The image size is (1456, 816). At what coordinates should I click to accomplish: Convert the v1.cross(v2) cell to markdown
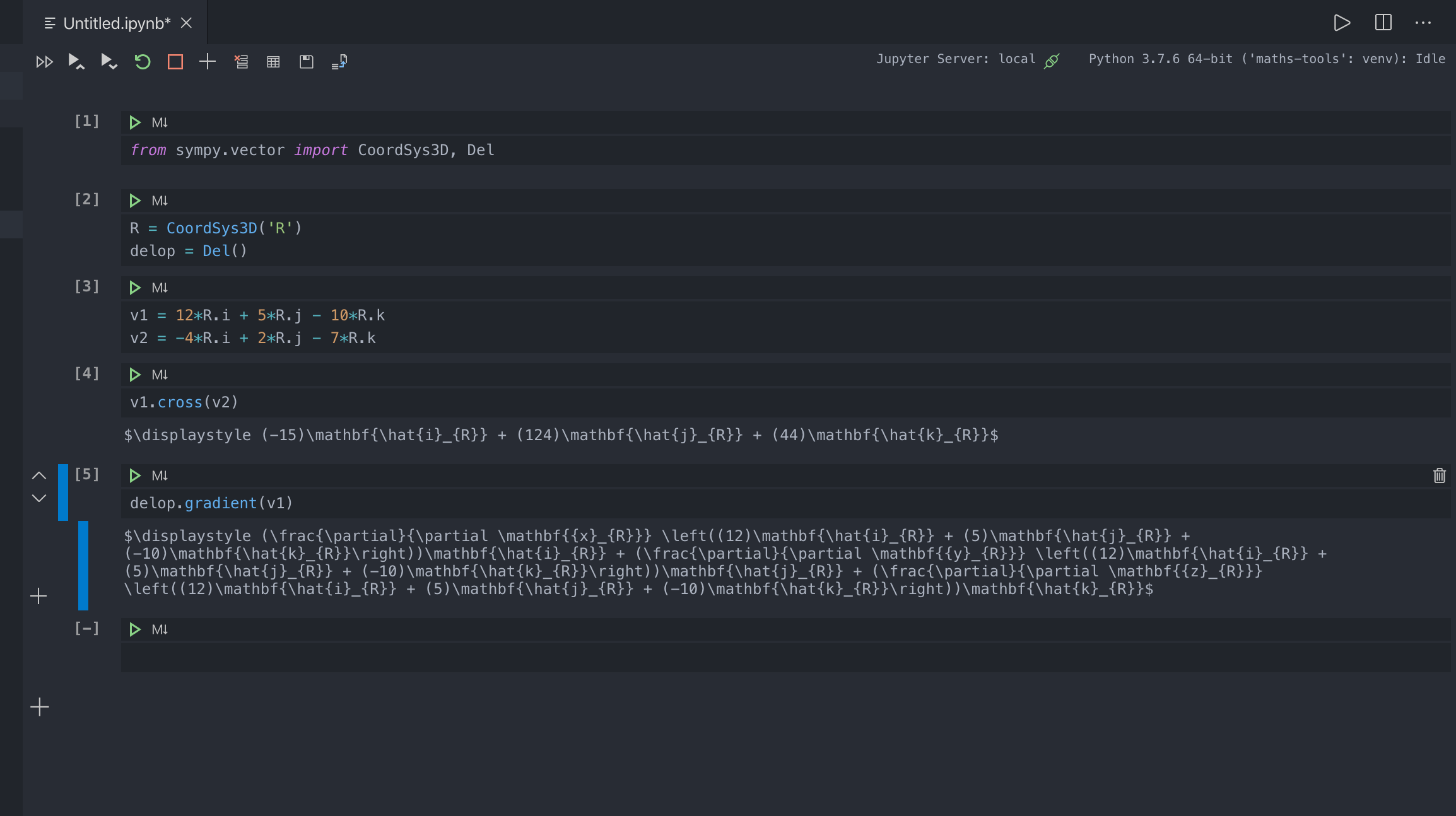tap(160, 375)
